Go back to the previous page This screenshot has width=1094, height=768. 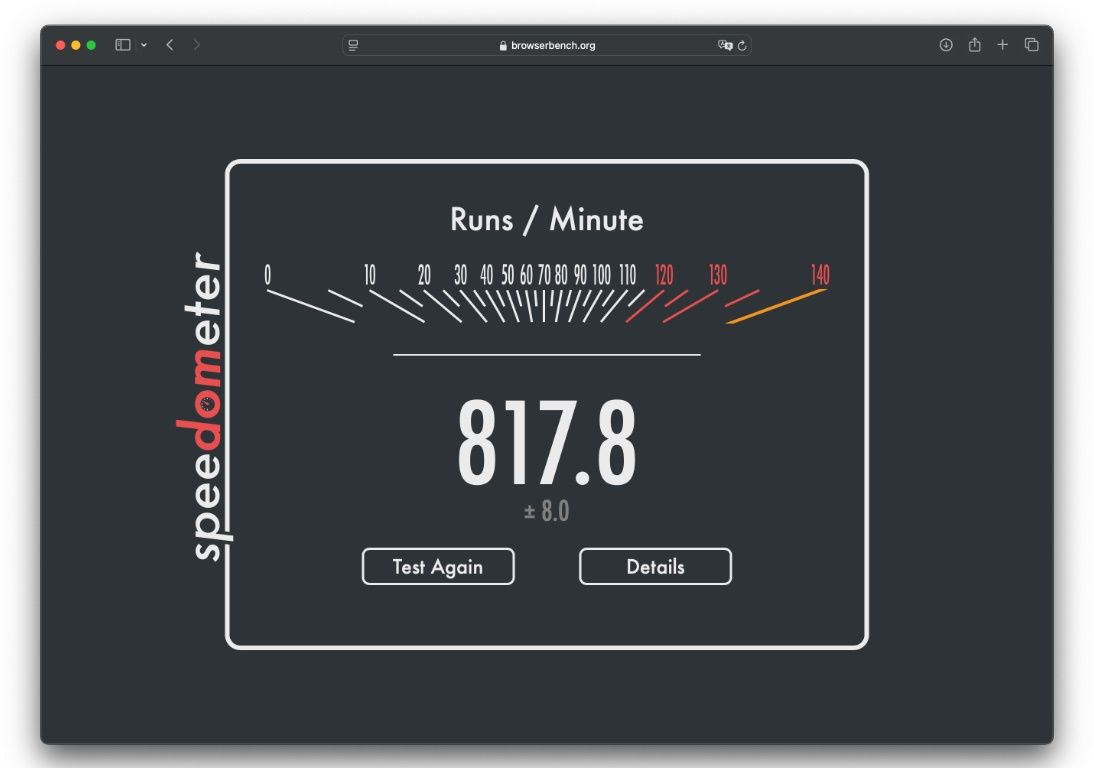pyautogui.click(x=170, y=45)
